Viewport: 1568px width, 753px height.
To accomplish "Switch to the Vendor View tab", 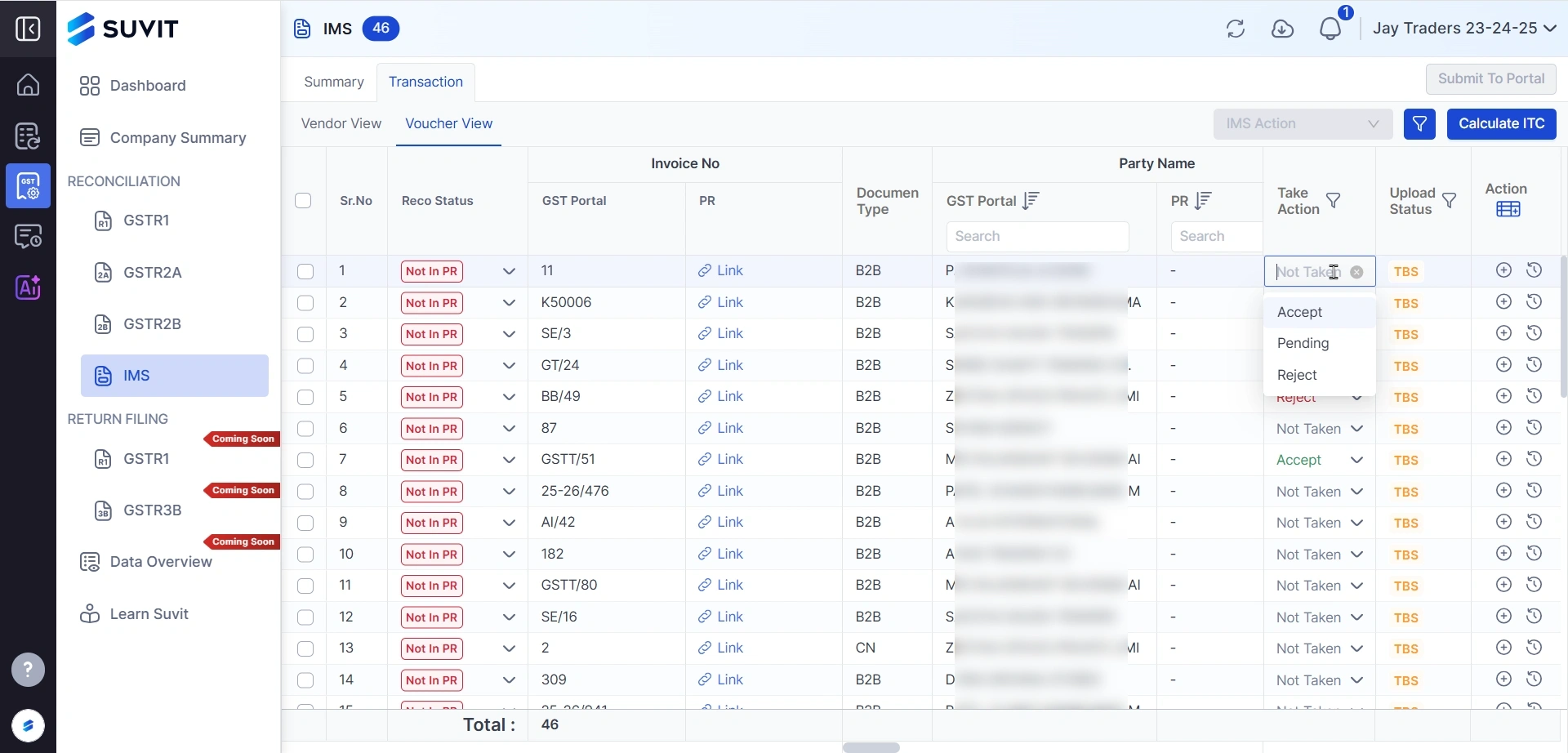I will (341, 124).
